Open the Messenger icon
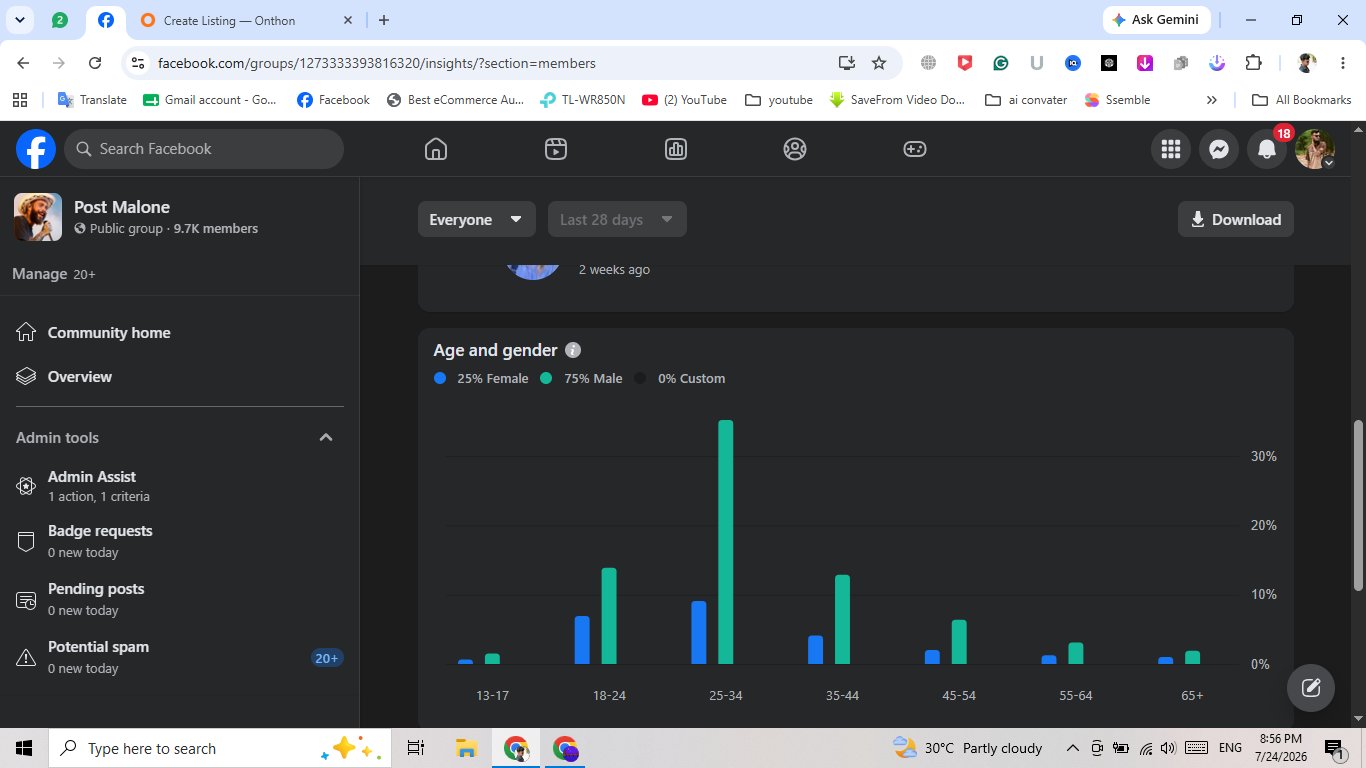This screenshot has width=1366, height=768. (x=1218, y=149)
